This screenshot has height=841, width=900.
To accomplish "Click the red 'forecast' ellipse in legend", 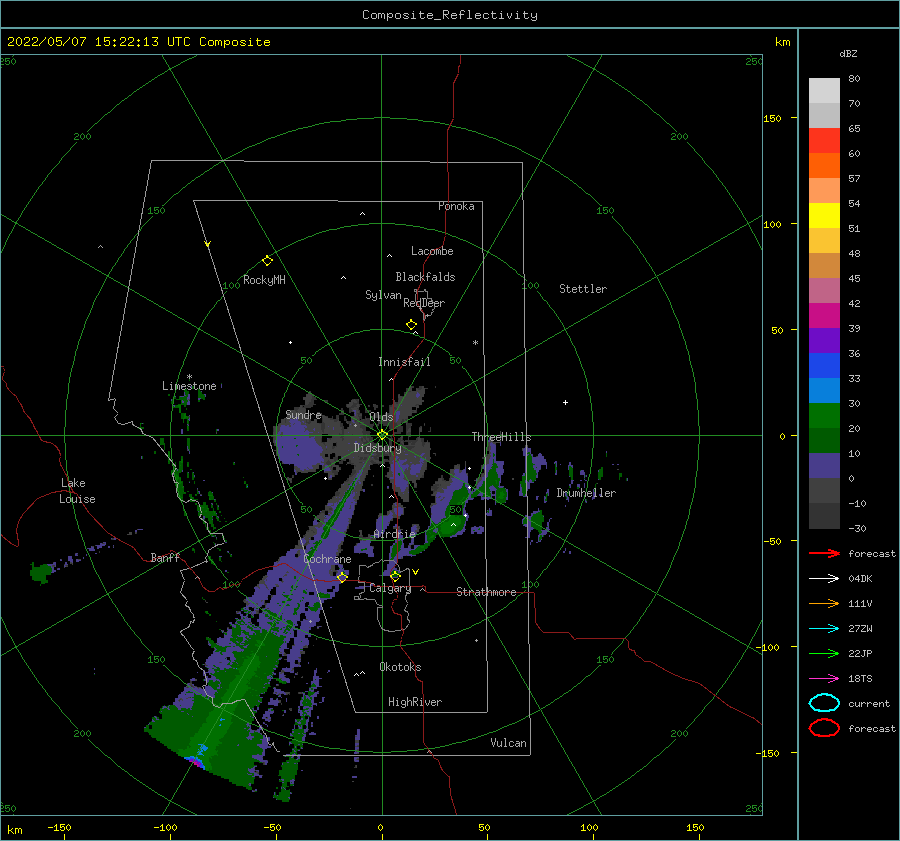I will point(824,728).
